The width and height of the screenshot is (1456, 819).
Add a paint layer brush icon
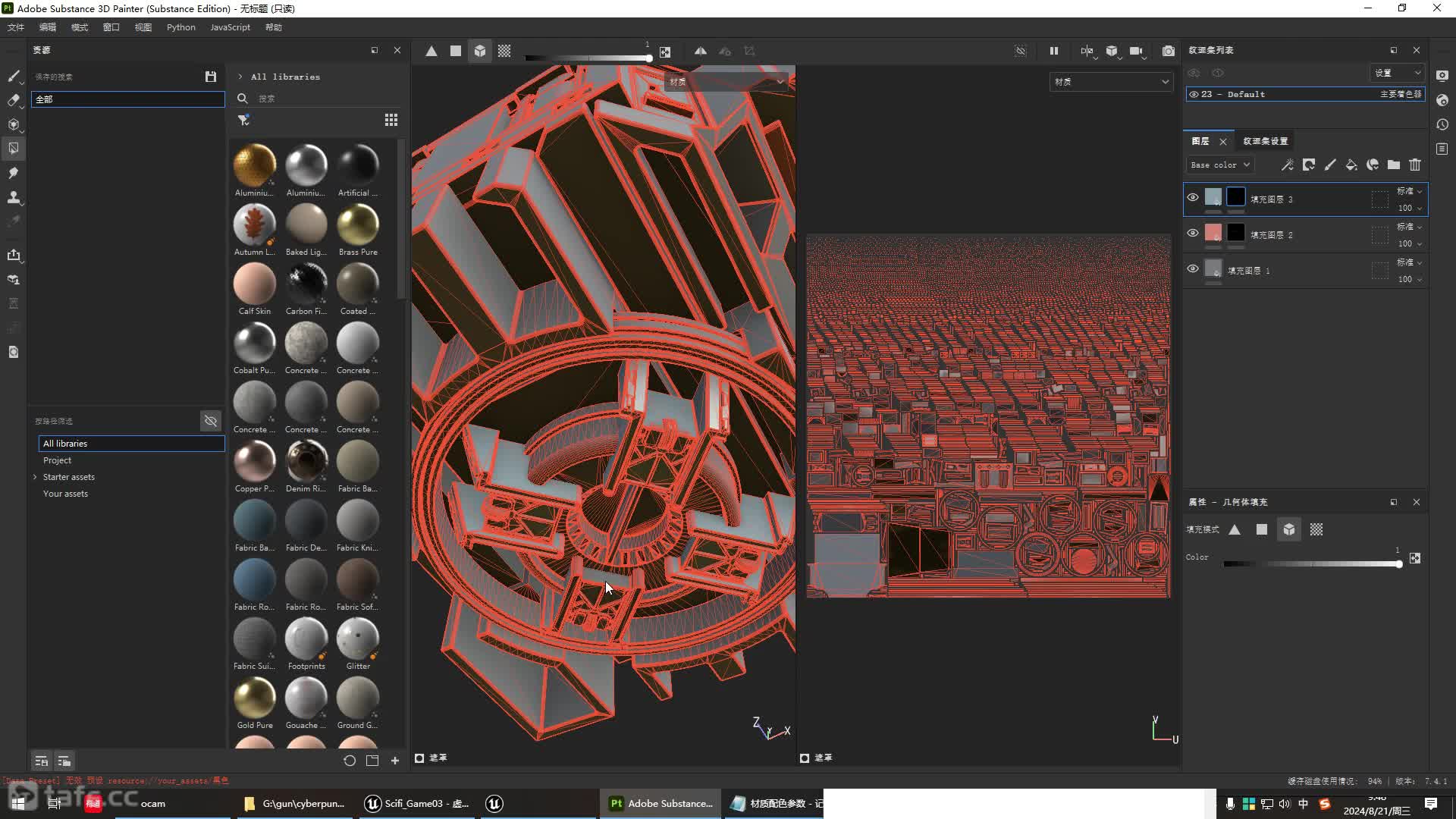[x=1330, y=165]
